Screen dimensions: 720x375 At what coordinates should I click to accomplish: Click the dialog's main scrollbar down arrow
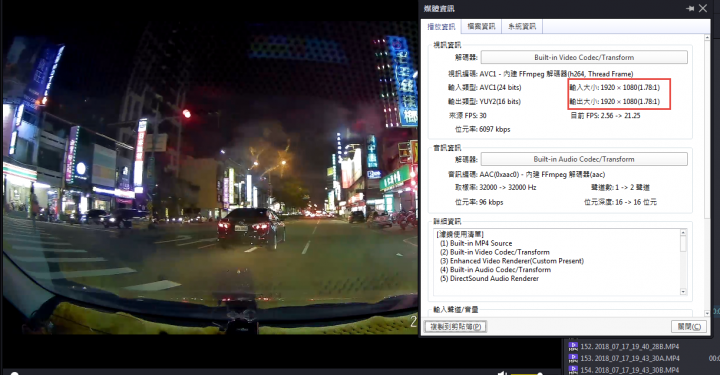click(x=707, y=313)
